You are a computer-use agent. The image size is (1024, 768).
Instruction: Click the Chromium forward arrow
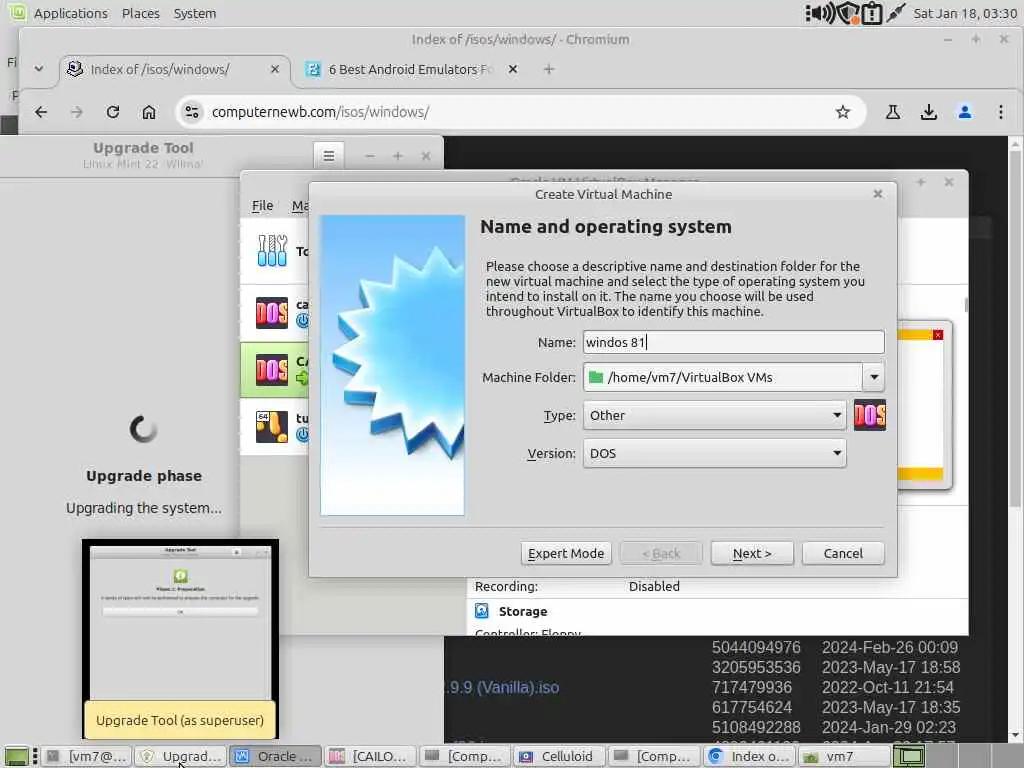pos(76,112)
